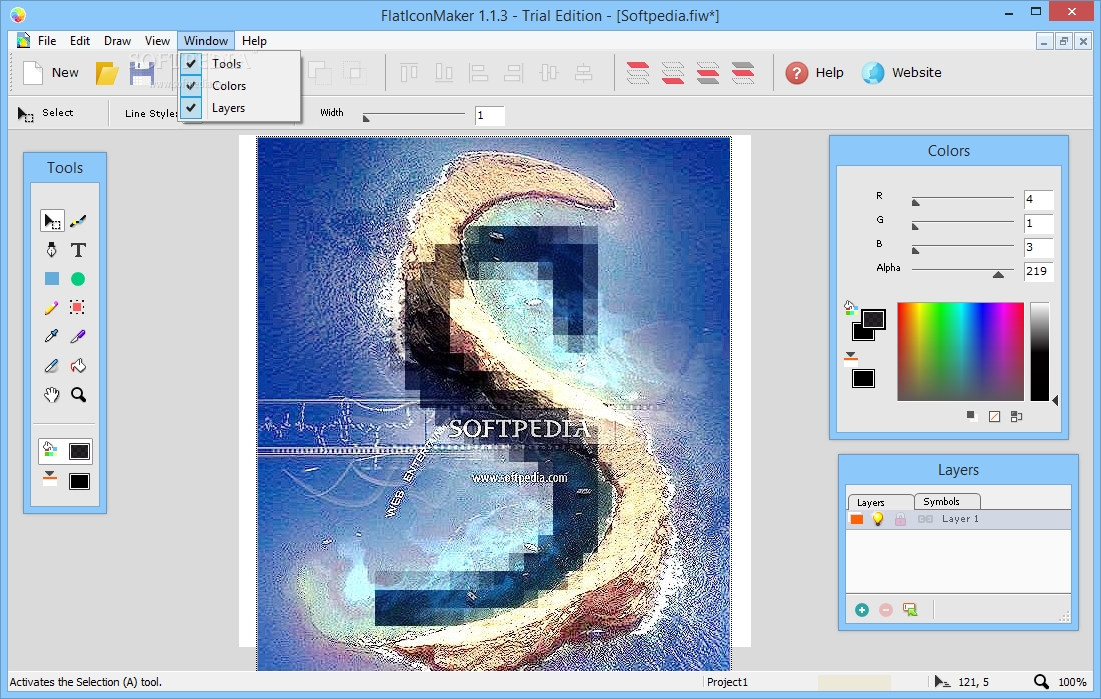Click the brightness gradient bar
The image size is (1101, 699).
pyautogui.click(x=1040, y=351)
